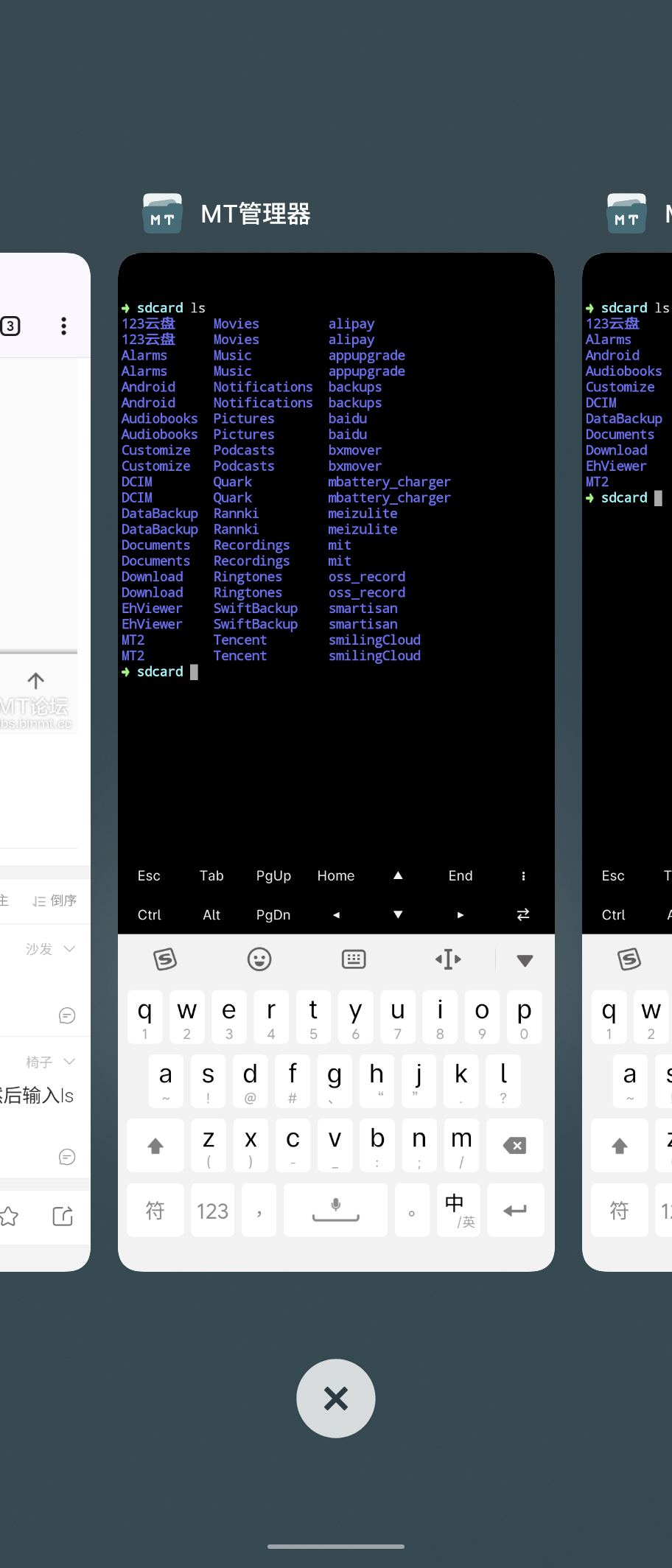
Task: Switch to the 123 numeric keyboard
Action: [x=212, y=1210]
